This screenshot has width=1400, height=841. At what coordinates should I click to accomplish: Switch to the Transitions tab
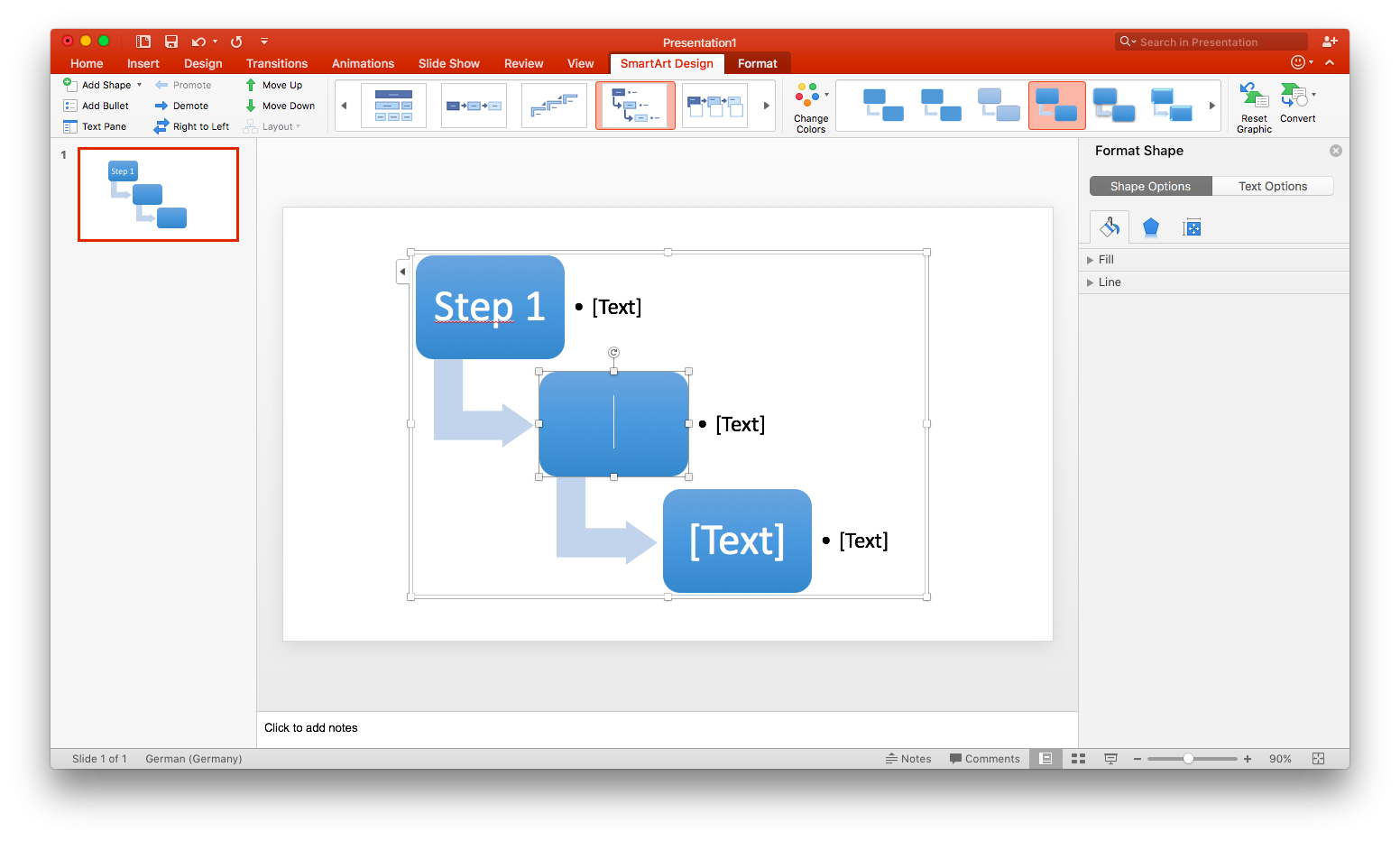pyautogui.click(x=276, y=63)
